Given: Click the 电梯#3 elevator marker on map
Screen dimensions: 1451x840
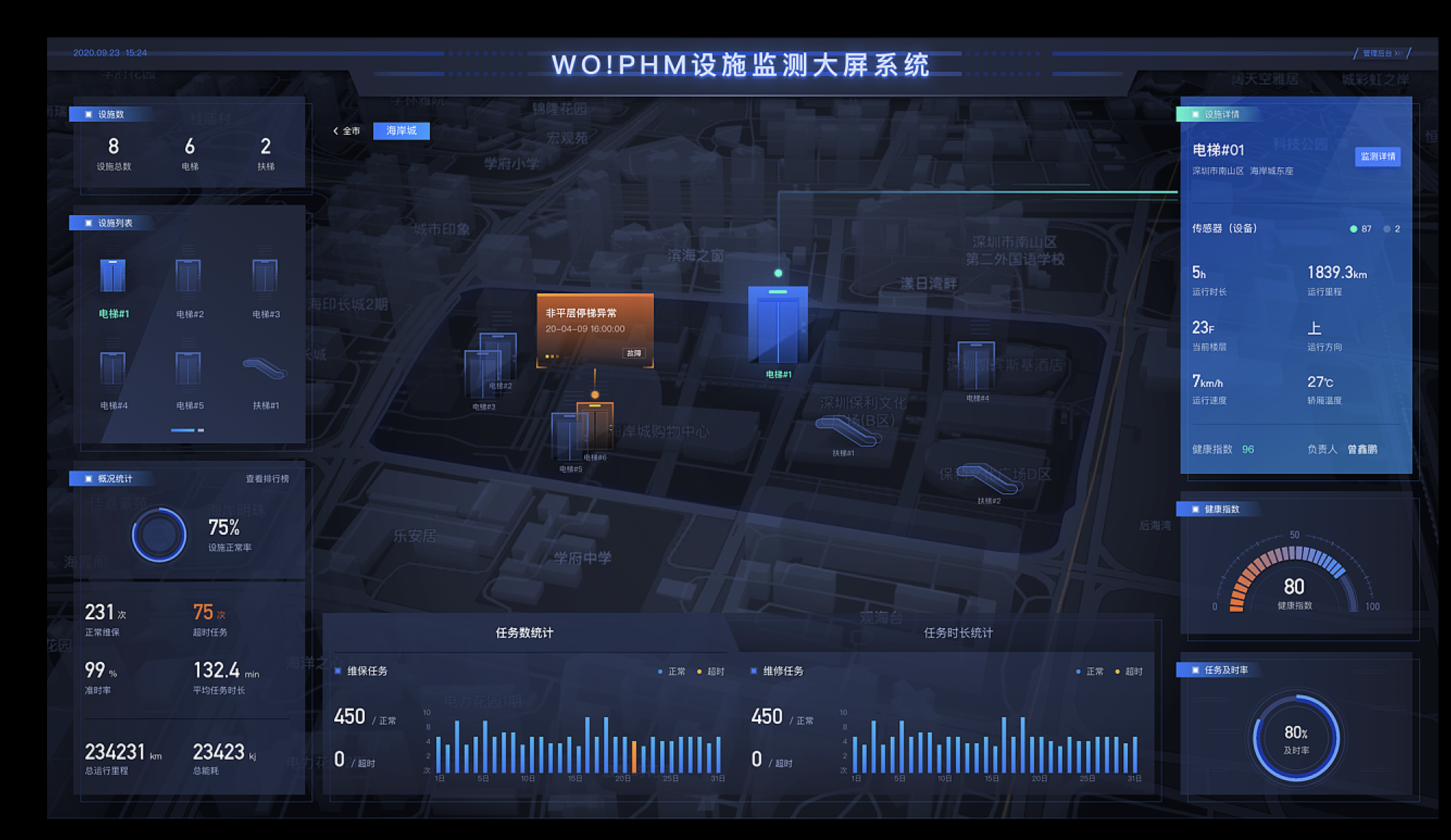Looking at the screenshot, I should (x=483, y=374).
